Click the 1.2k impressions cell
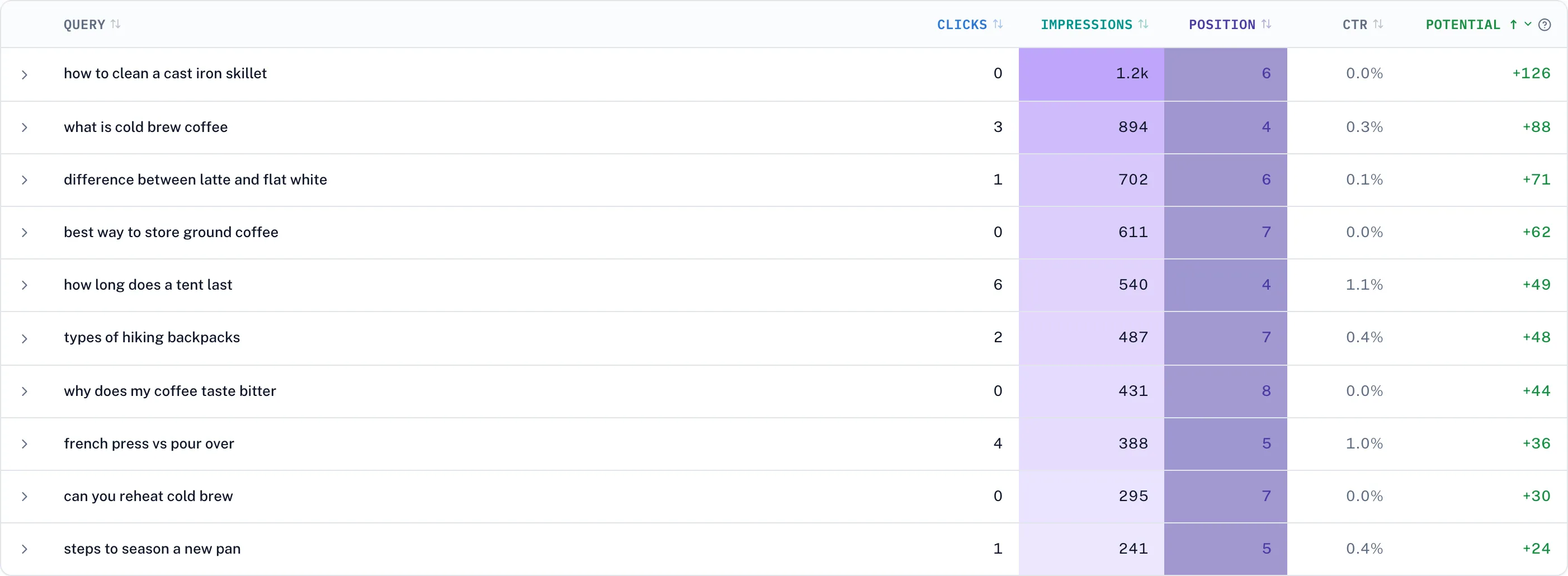The height and width of the screenshot is (576, 1568). pos(1092,74)
